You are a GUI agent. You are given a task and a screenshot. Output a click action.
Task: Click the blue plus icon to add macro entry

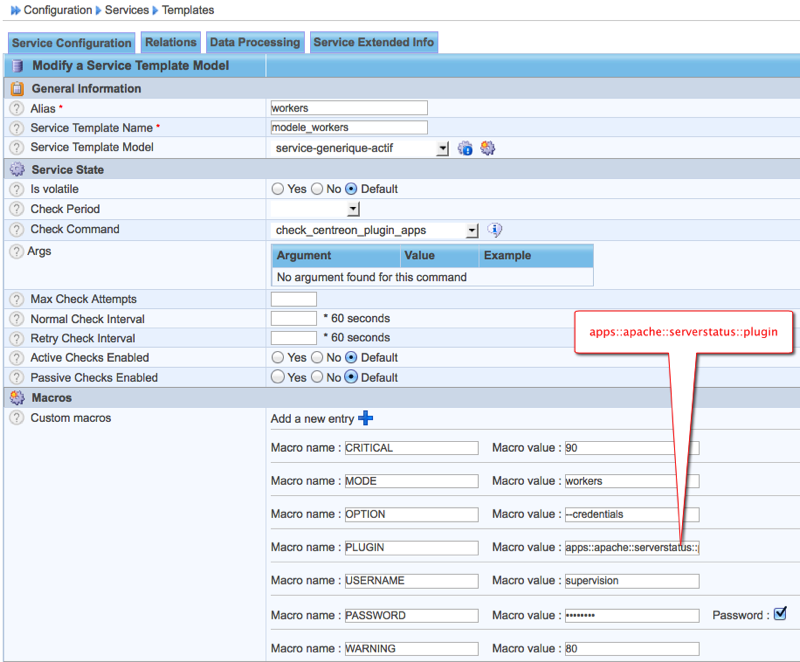[366, 418]
